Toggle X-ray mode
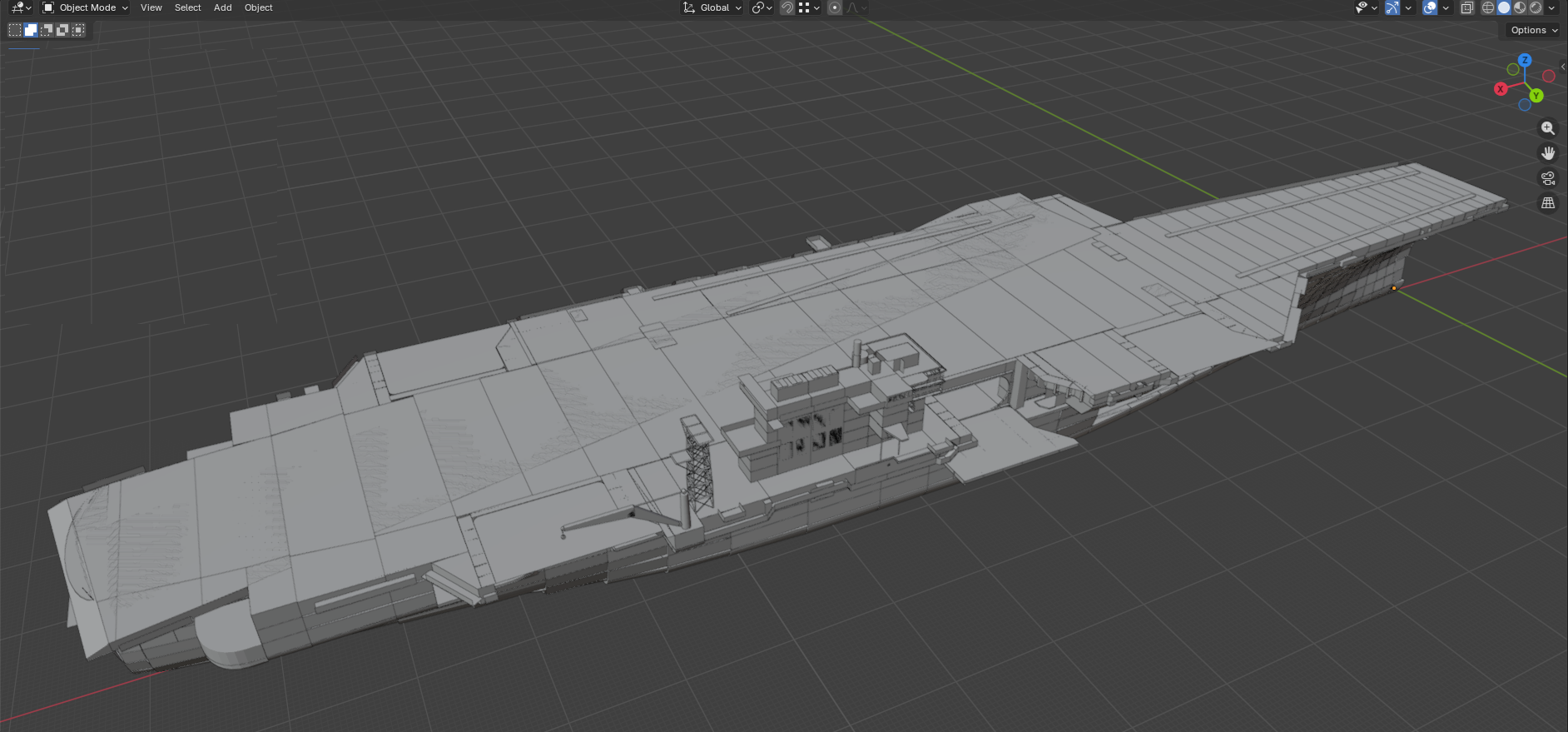 tap(1467, 7)
